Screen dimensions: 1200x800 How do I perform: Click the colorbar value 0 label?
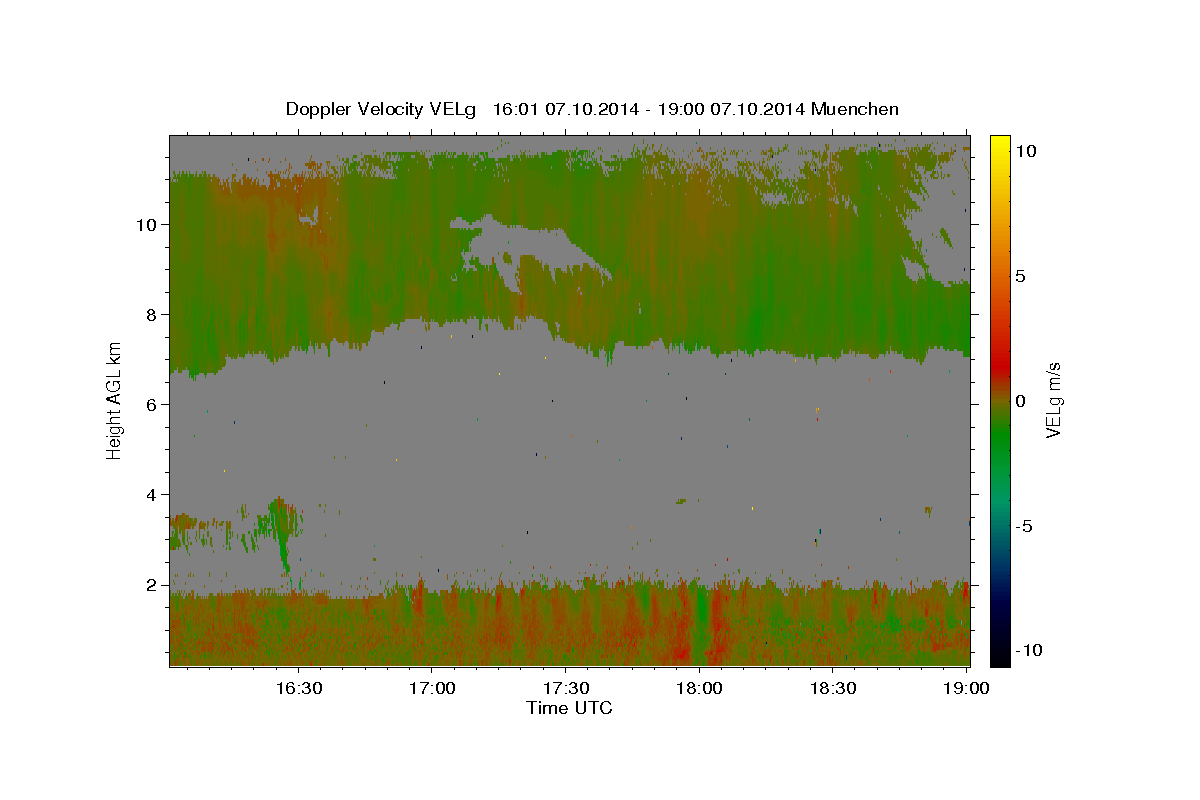tap(1020, 401)
